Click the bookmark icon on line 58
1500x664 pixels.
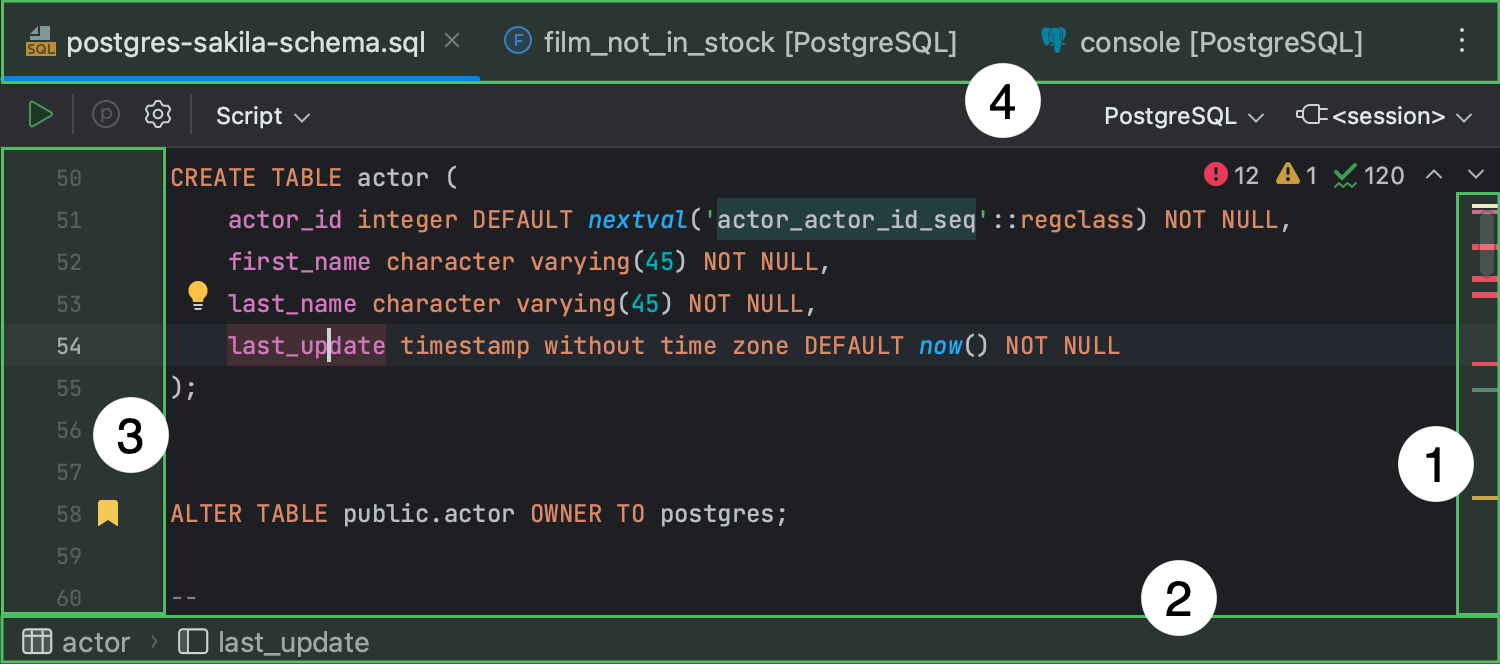pos(108,514)
